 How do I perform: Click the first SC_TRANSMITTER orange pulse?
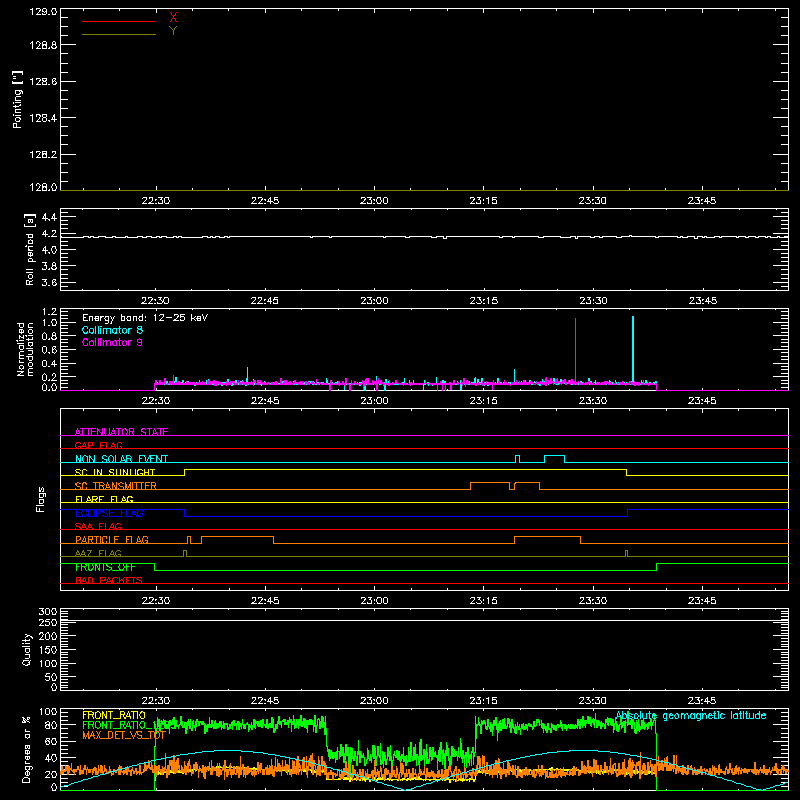tap(490, 486)
